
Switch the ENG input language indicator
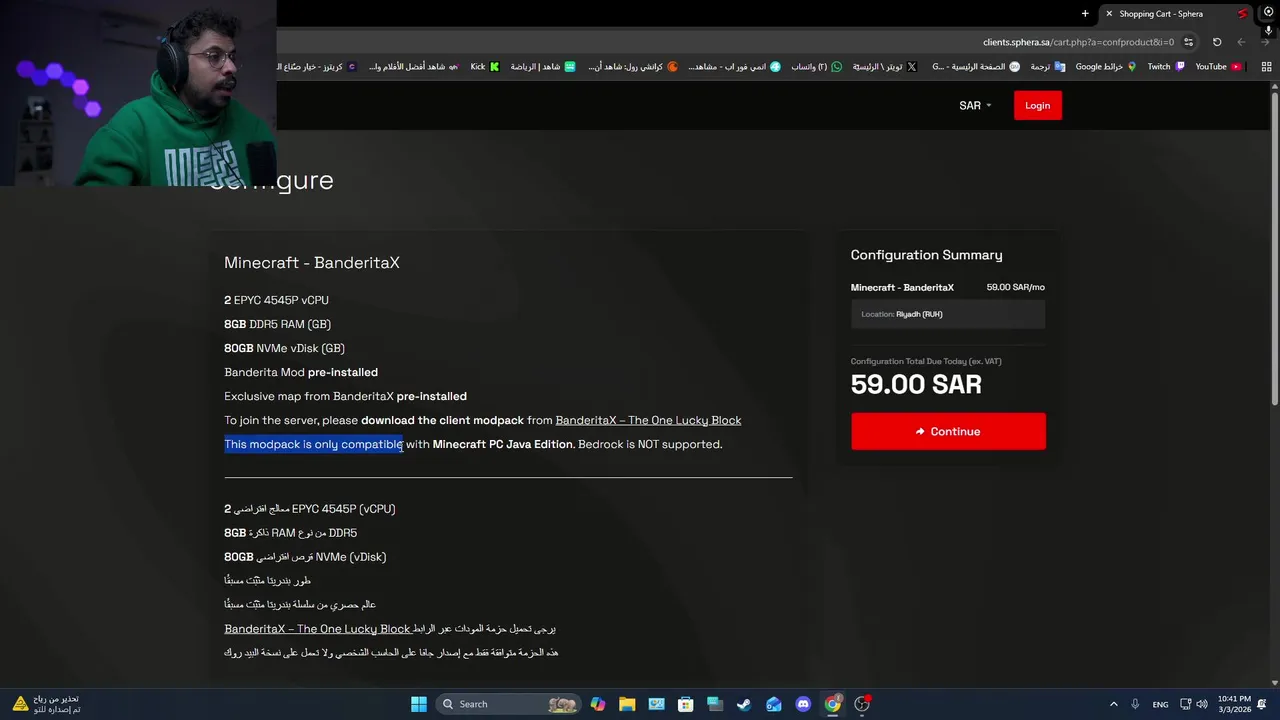pos(1160,705)
